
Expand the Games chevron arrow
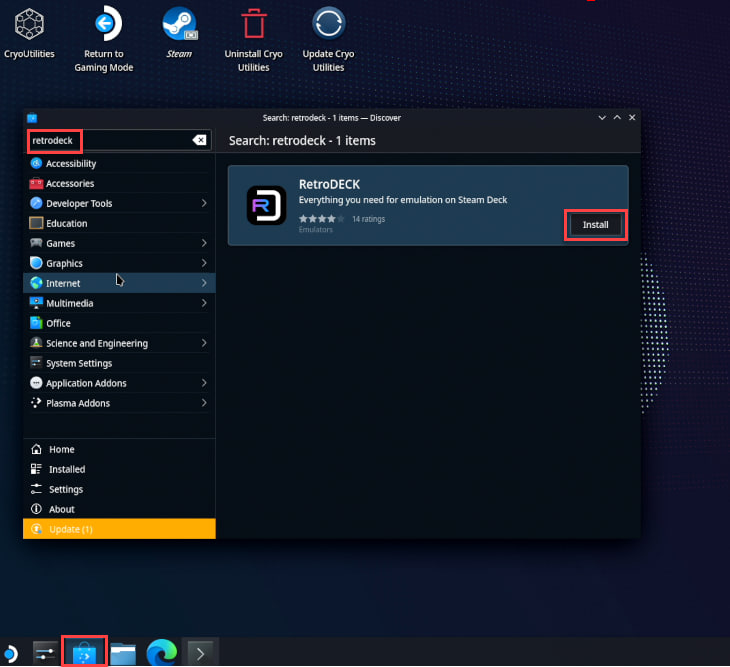204,243
